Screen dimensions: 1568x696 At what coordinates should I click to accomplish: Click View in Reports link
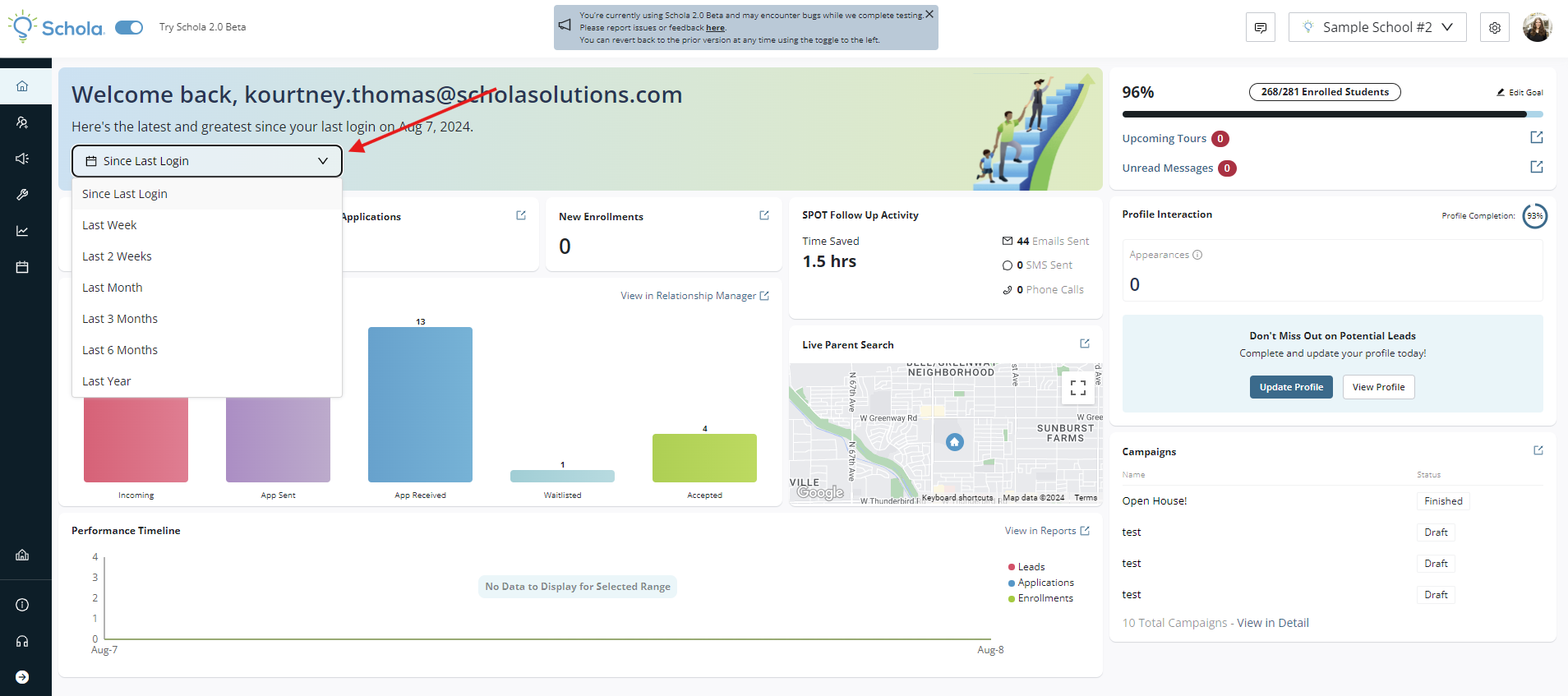(1047, 531)
